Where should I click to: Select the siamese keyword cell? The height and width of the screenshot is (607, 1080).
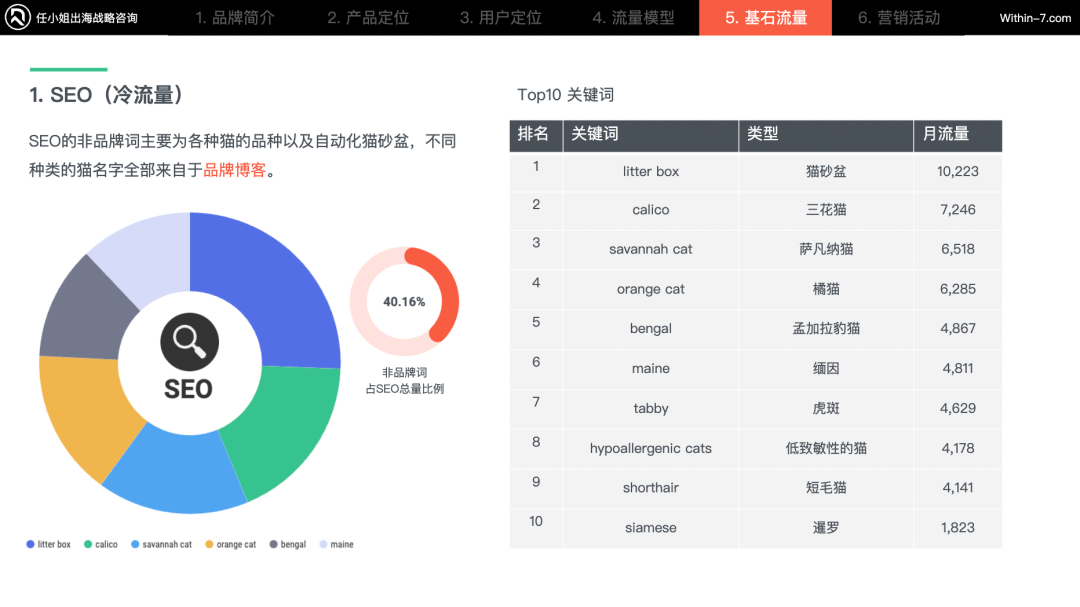[651, 528]
